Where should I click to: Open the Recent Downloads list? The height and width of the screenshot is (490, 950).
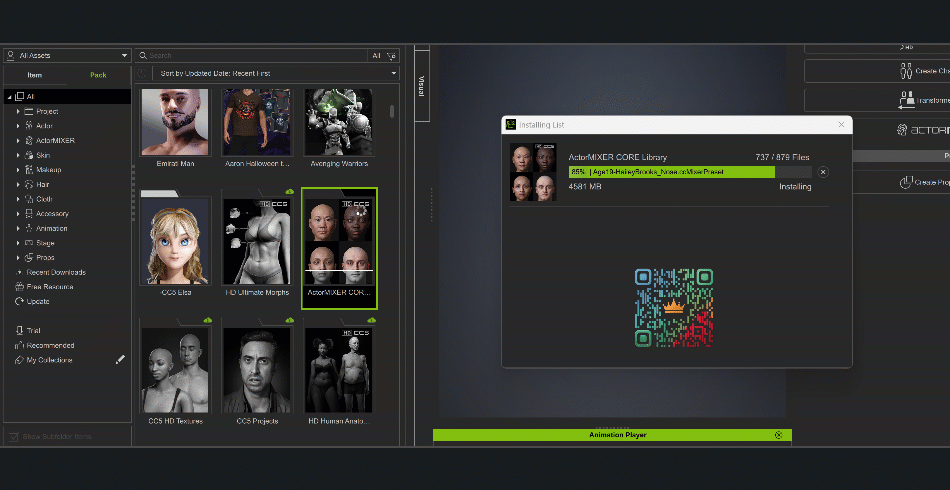pyautogui.click(x=55, y=273)
